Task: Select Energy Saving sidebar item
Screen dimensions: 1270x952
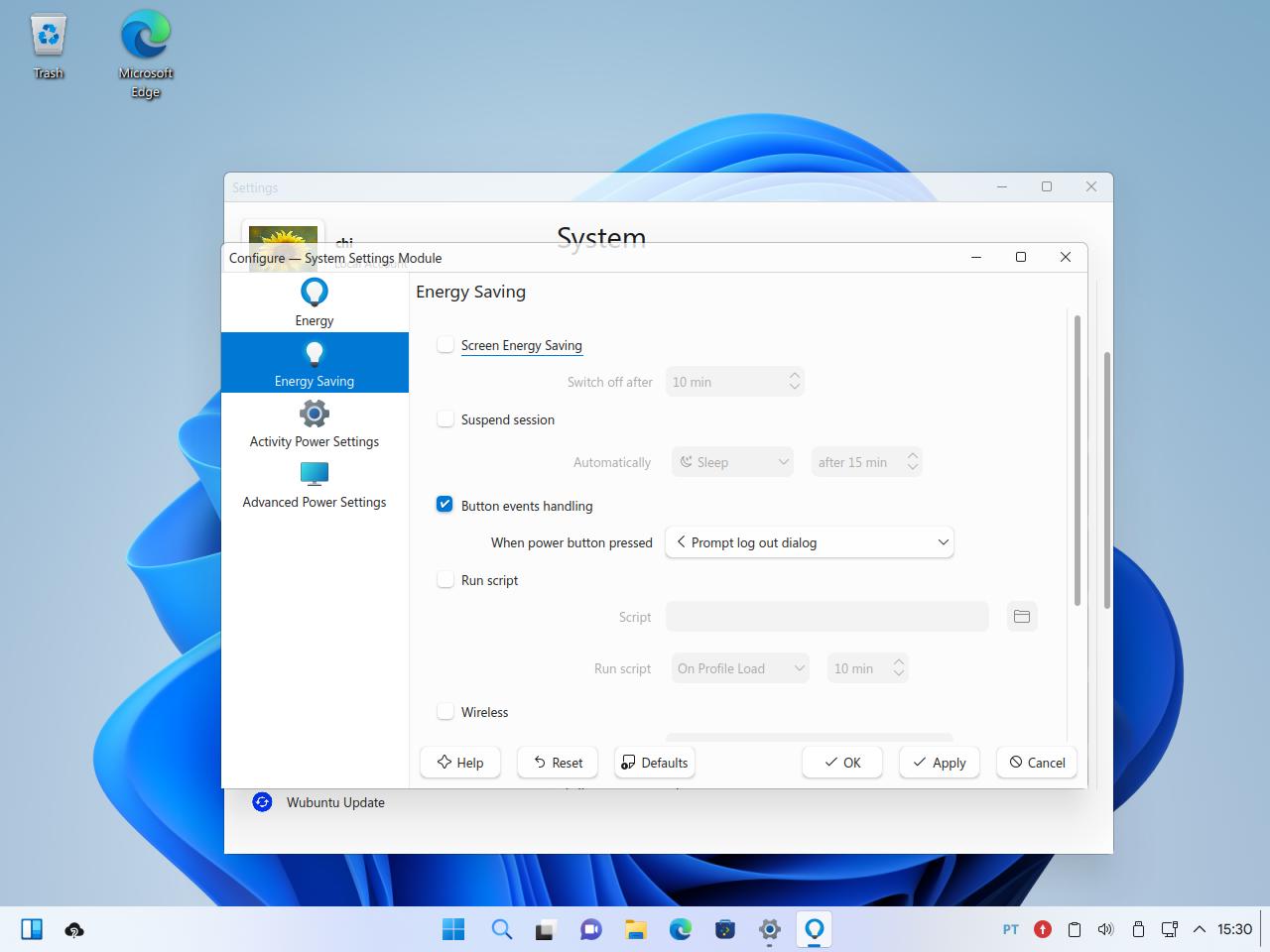Action: pyautogui.click(x=315, y=363)
